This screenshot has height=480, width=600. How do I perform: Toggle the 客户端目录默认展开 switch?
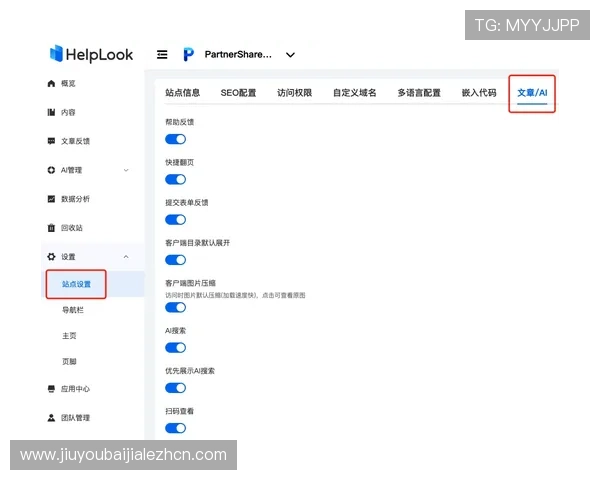point(176,260)
